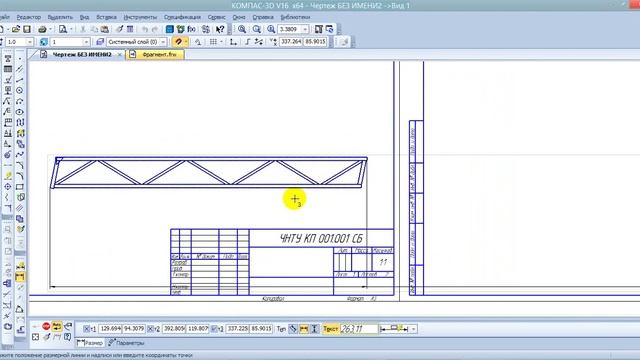Open the Инструменты menu

point(140,17)
